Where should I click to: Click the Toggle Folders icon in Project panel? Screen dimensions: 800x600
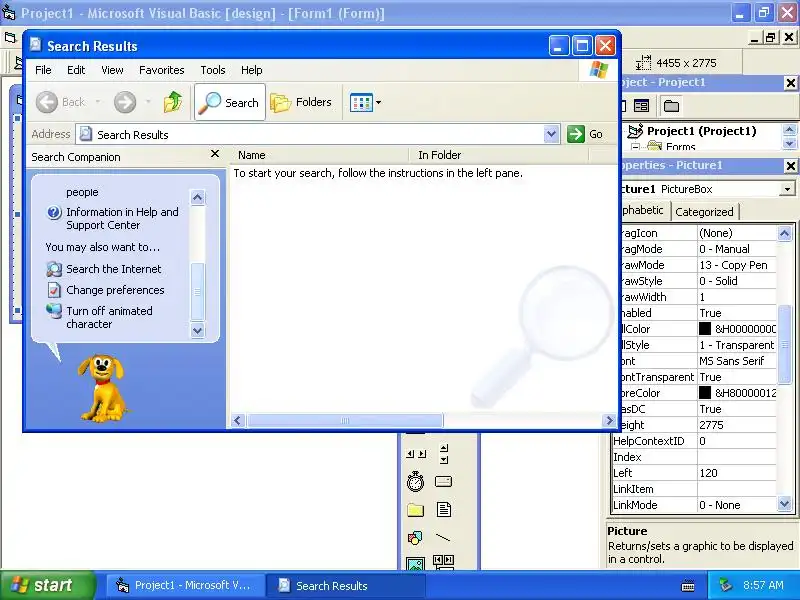pyautogui.click(x=671, y=106)
